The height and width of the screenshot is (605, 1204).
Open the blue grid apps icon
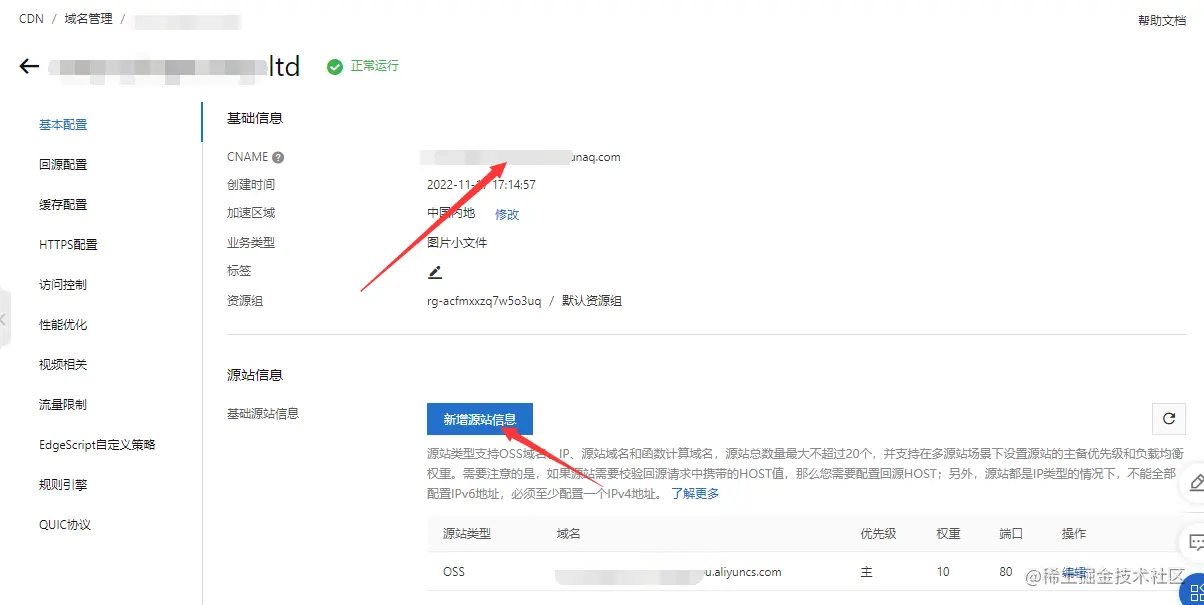[1193, 592]
